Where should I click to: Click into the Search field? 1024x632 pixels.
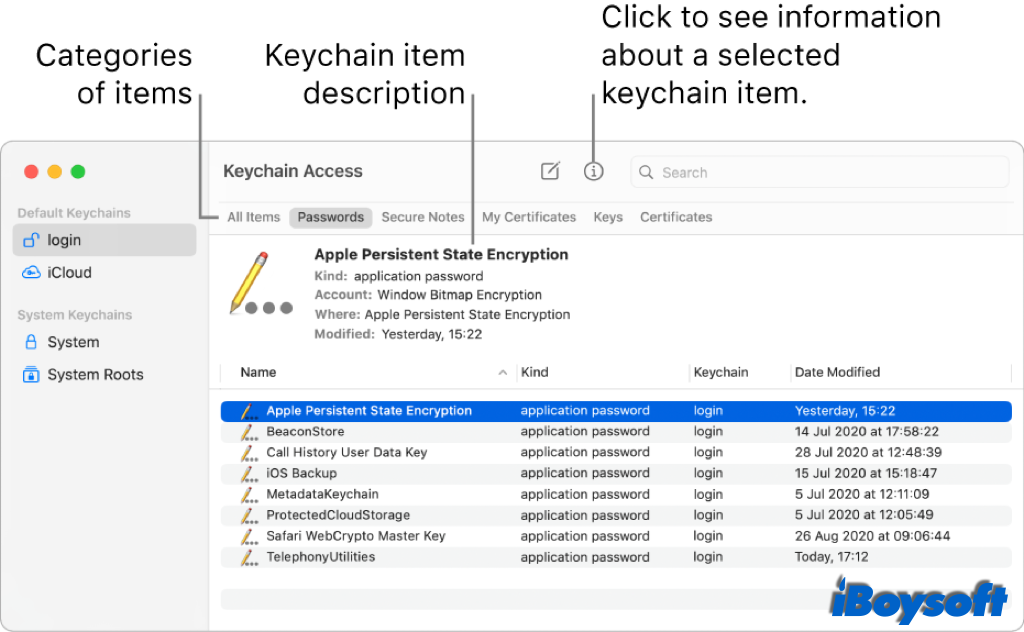820,172
